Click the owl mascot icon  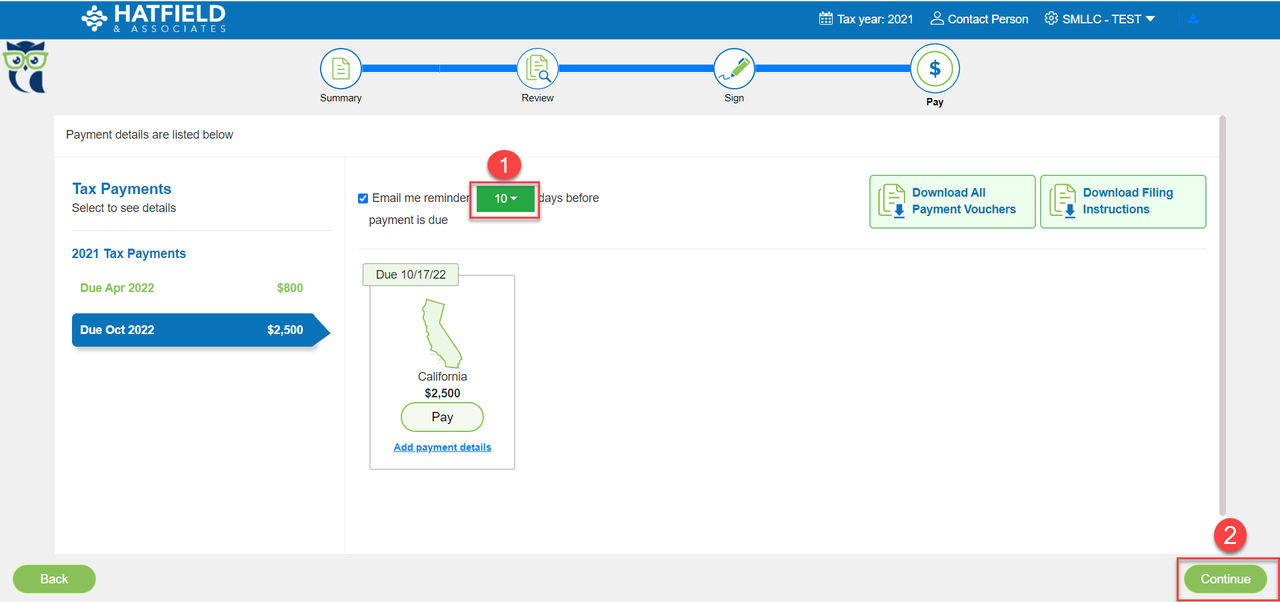25,66
